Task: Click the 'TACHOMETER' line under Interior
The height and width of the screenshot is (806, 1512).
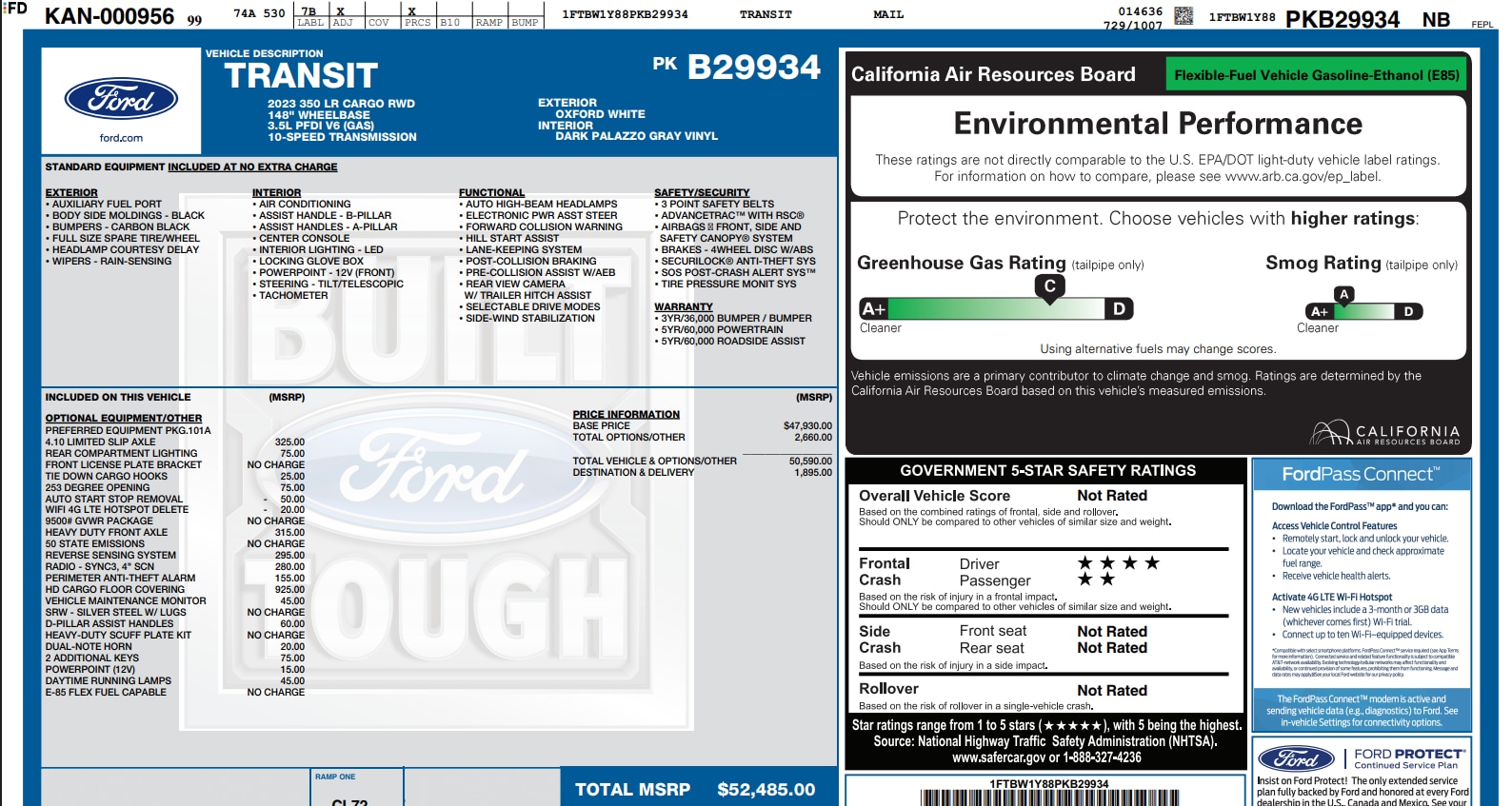Action: click(x=290, y=296)
